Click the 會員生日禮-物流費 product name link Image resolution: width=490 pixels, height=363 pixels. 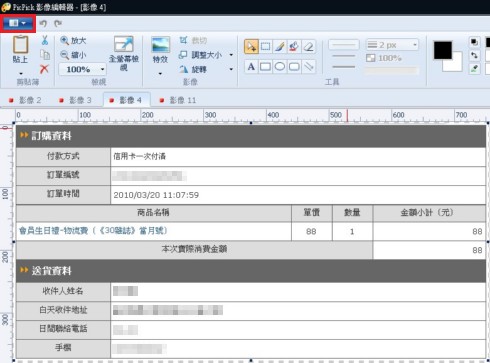click(x=93, y=231)
